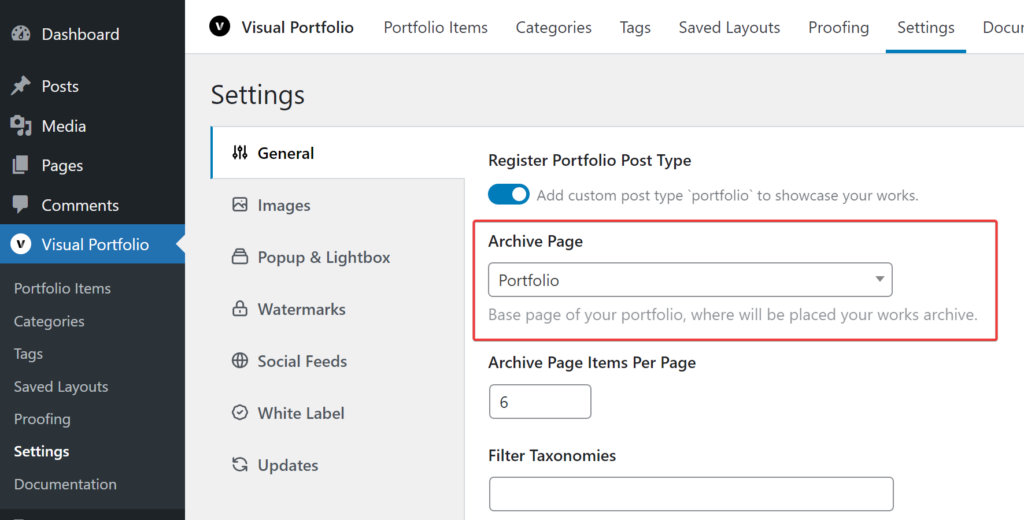This screenshot has width=1024, height=520.
Task: Open the Tags top tab
Action: [x=635, y=27]
